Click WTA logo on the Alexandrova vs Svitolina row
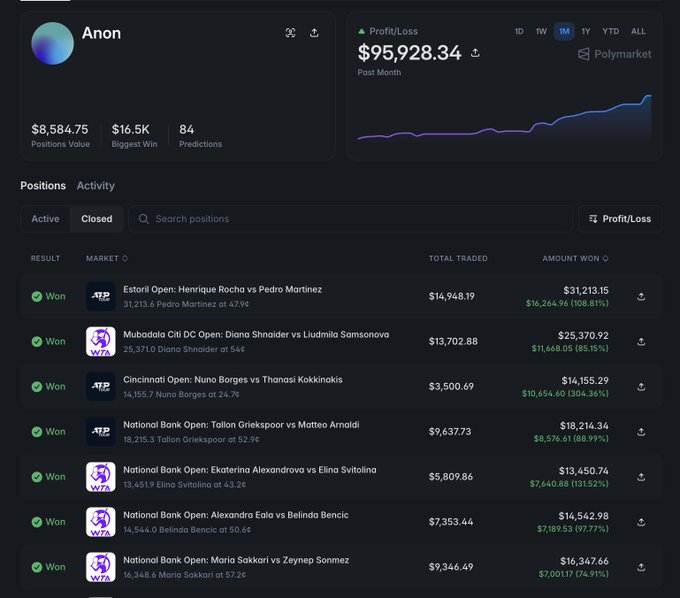This screenshot has width=680, height=598. [x=101, y=477]
